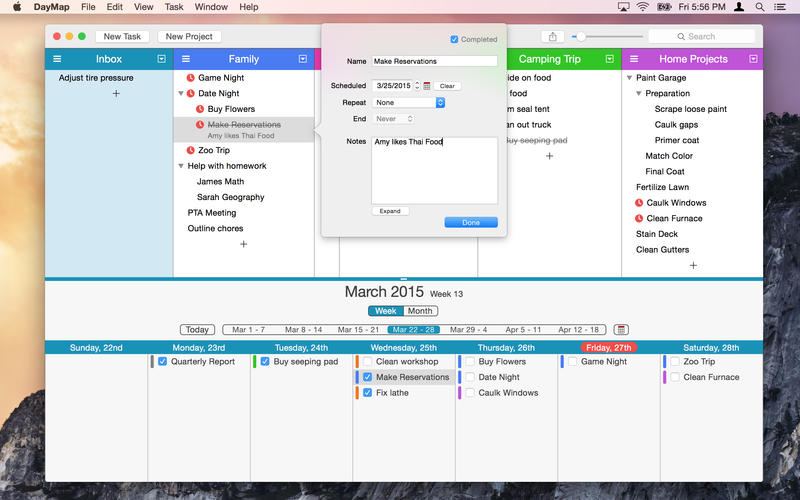Image resolution: width=800 pixels, height=500 pixels.
Task: Click the clock icon next to Game Night
Action: point(191,78)
